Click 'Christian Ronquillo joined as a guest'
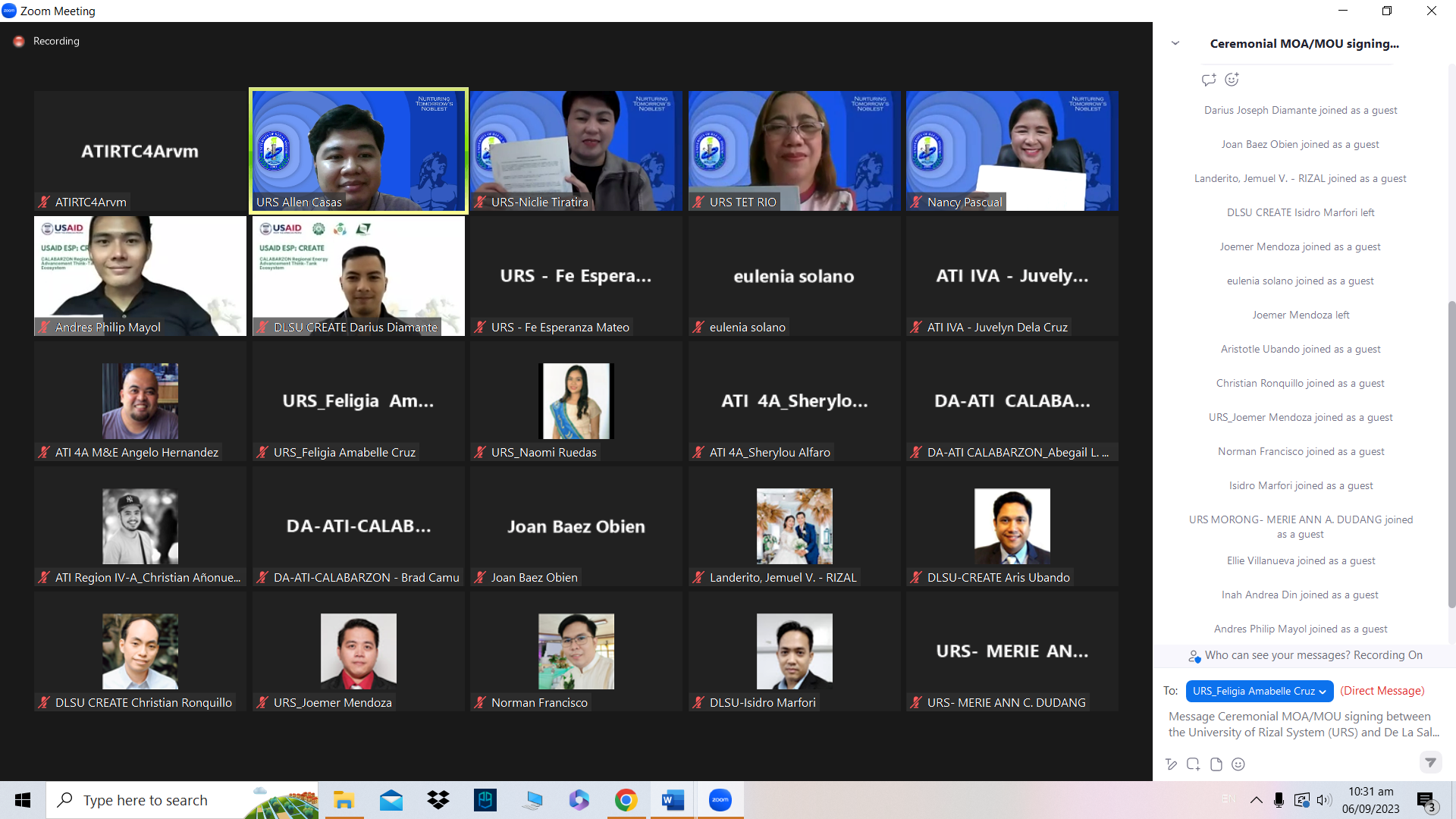1456x819 pixels. click(1301, 383)
